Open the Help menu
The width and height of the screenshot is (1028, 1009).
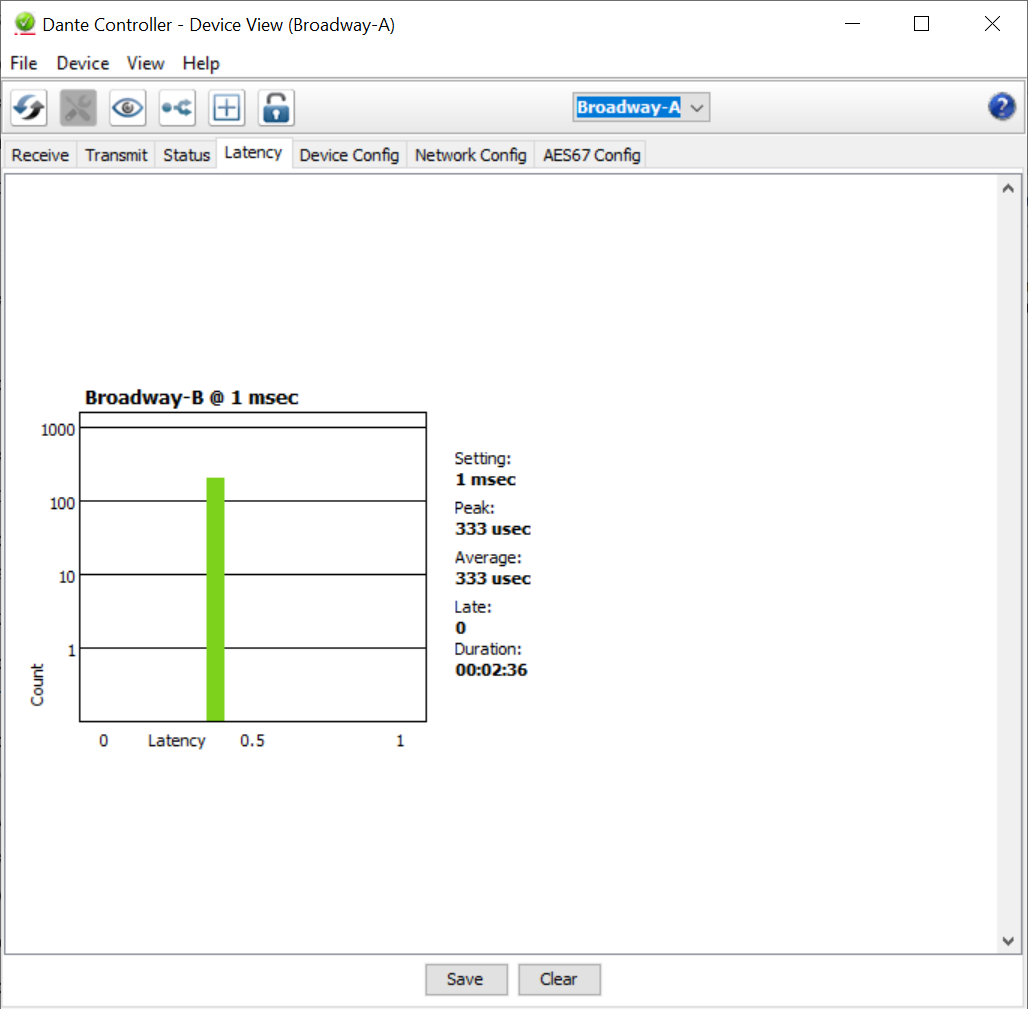pyautogui.click(x=201, y=64)
